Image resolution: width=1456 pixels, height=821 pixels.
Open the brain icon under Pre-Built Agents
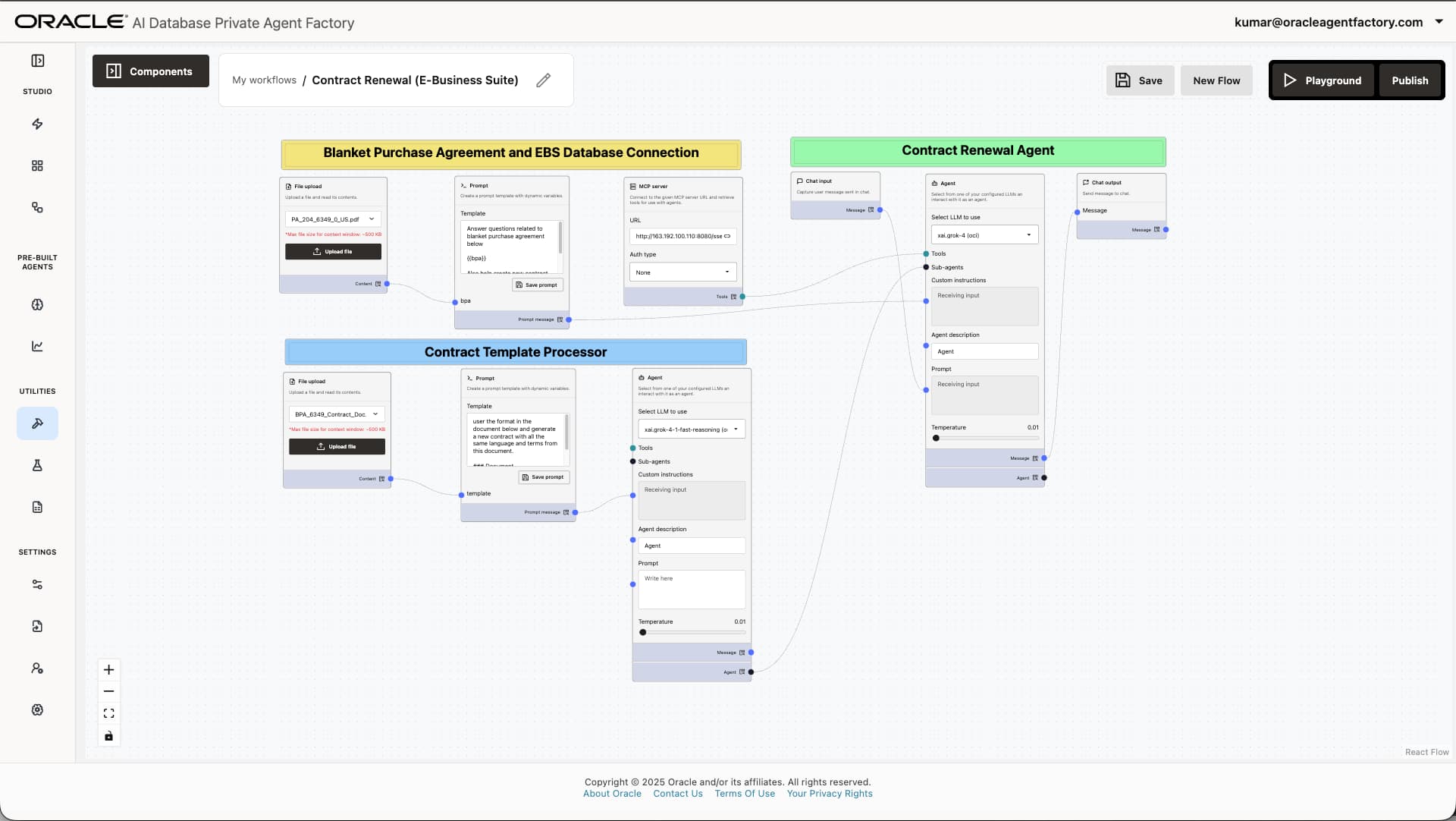coord(37,304)
